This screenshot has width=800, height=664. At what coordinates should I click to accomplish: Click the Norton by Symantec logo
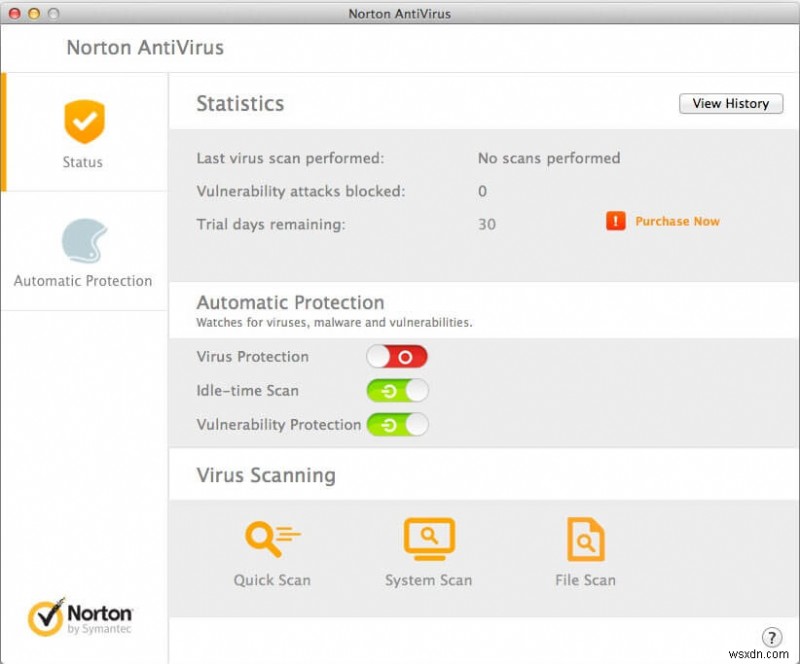click(x=81, y=617)
